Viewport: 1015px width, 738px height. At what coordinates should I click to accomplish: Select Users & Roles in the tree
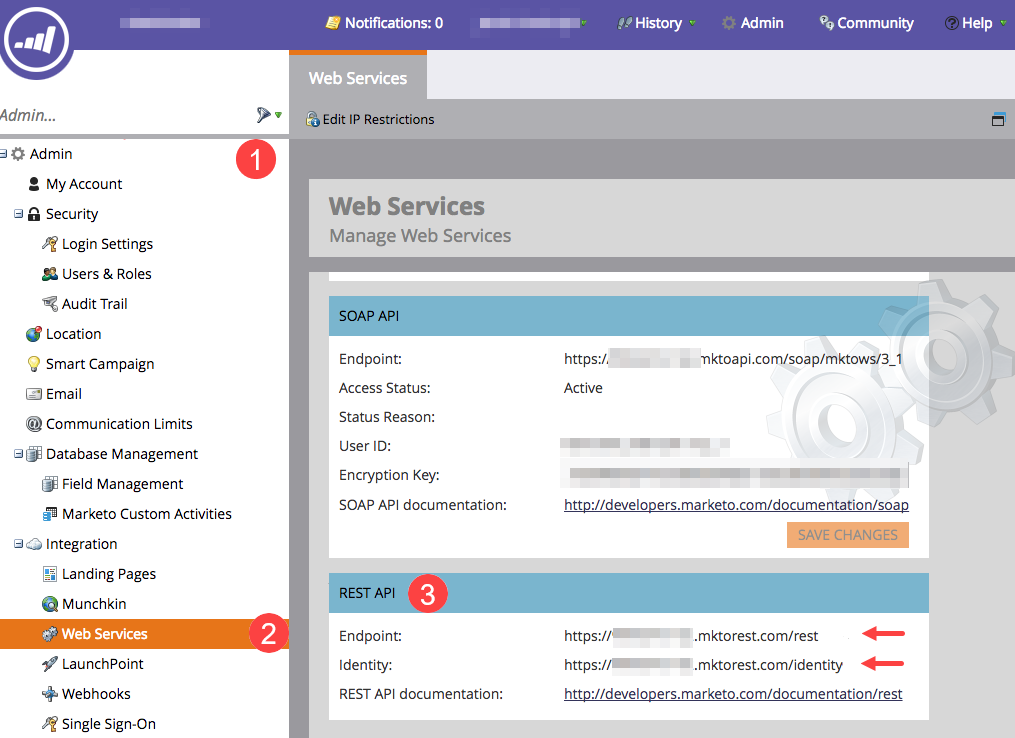[x=107, y=274]
